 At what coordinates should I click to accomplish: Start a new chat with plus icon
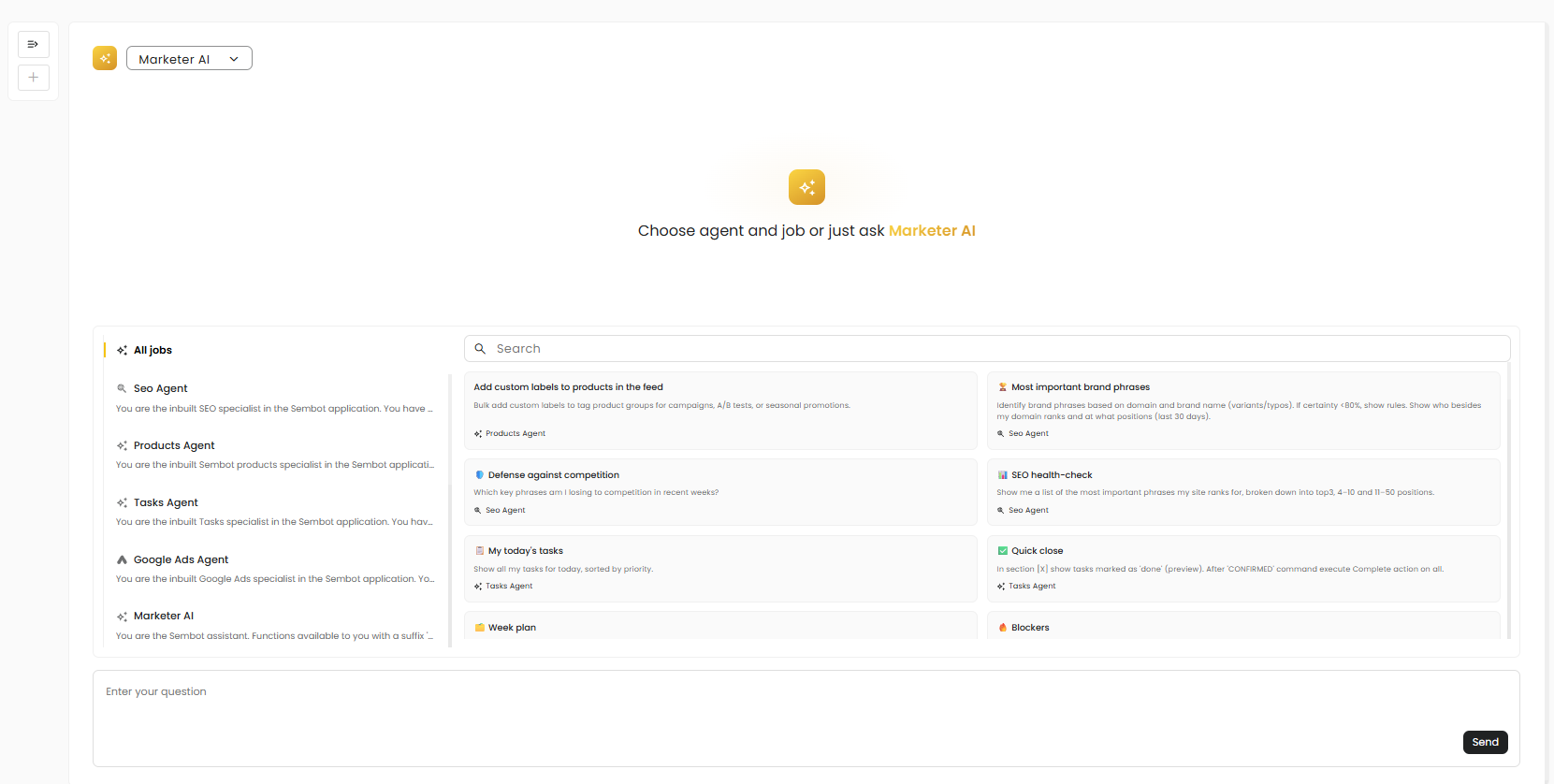[x=33, y=77]
